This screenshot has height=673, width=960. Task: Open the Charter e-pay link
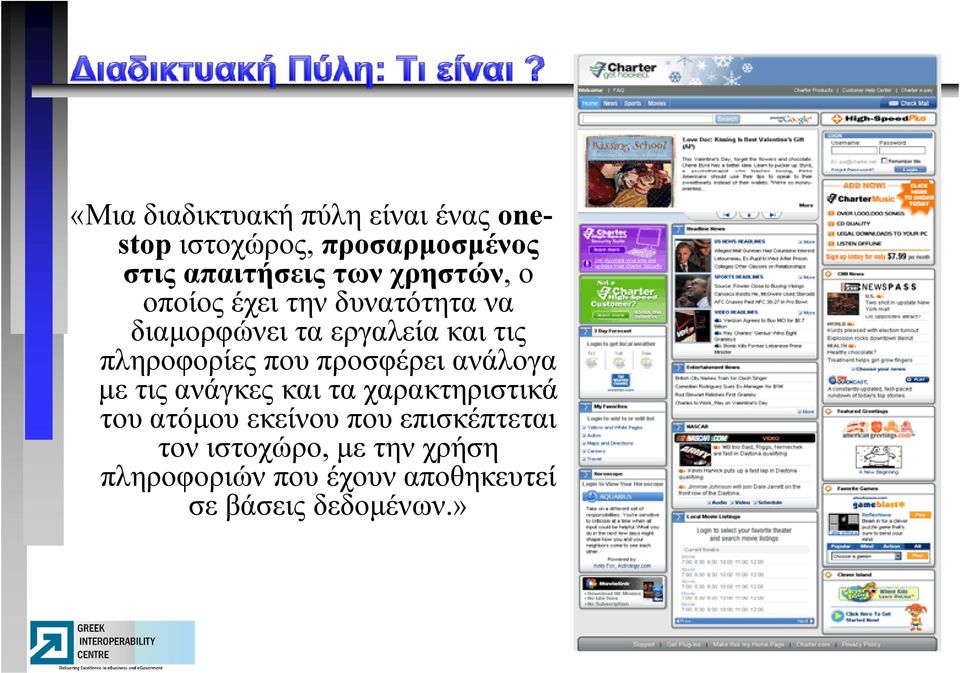[917, 91]
